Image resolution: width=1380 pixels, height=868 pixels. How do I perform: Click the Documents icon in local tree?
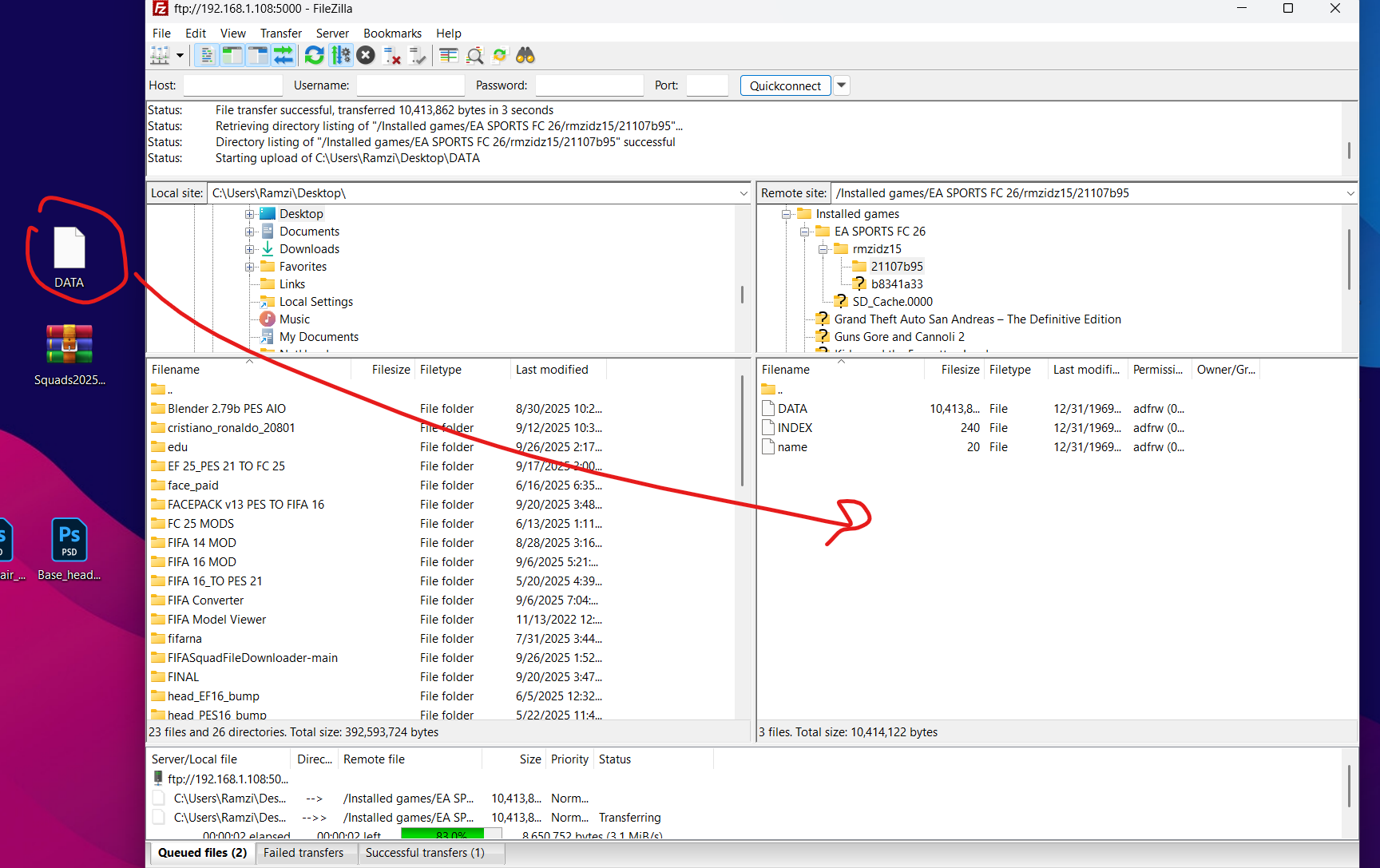coord(268,232)
